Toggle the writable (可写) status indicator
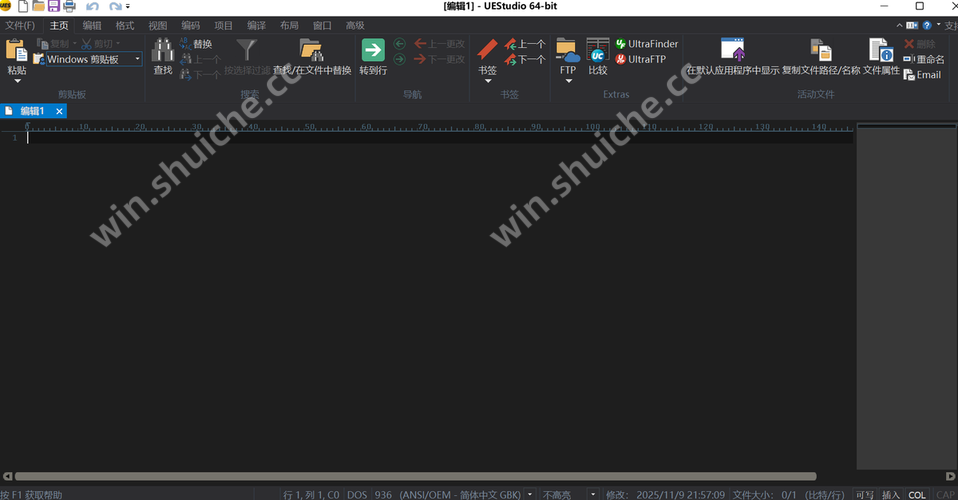The width and height of the screenshot is (958, 500). [864, 494]
